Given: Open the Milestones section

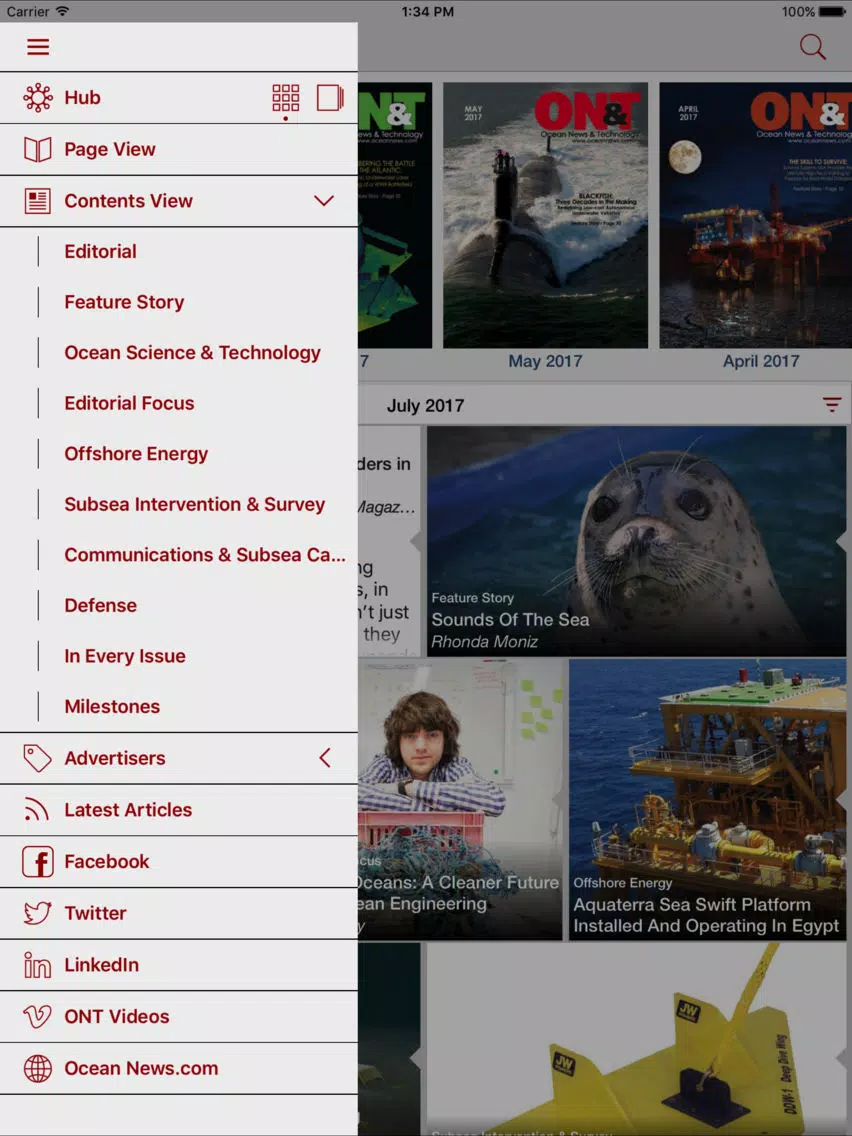Looking at the screenshot, I should tap(179, 706).
